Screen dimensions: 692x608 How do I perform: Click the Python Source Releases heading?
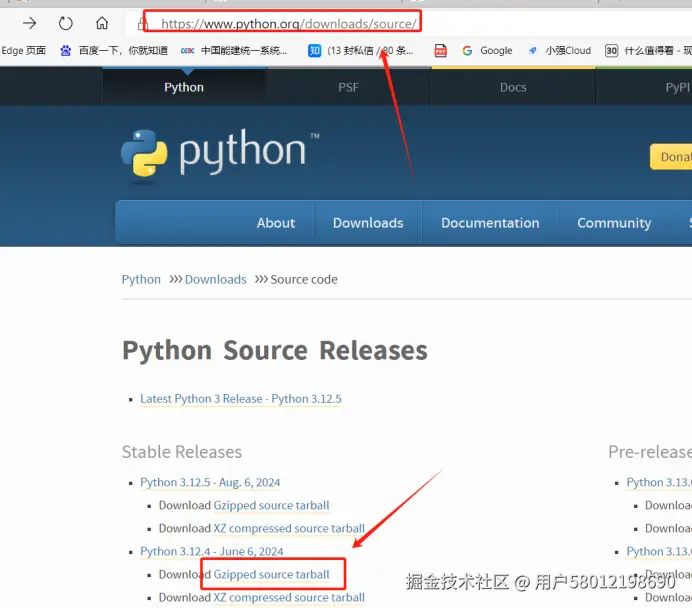275,350
